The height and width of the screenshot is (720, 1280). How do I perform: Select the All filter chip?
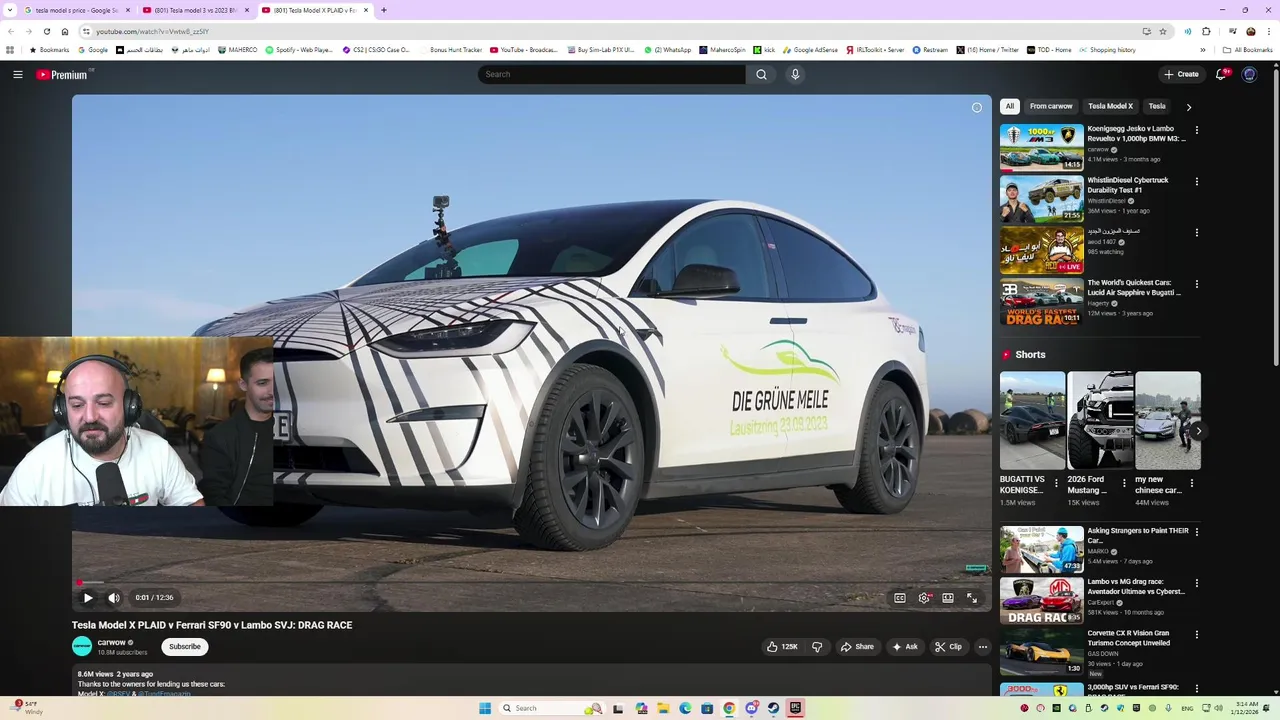(1010, 106)
